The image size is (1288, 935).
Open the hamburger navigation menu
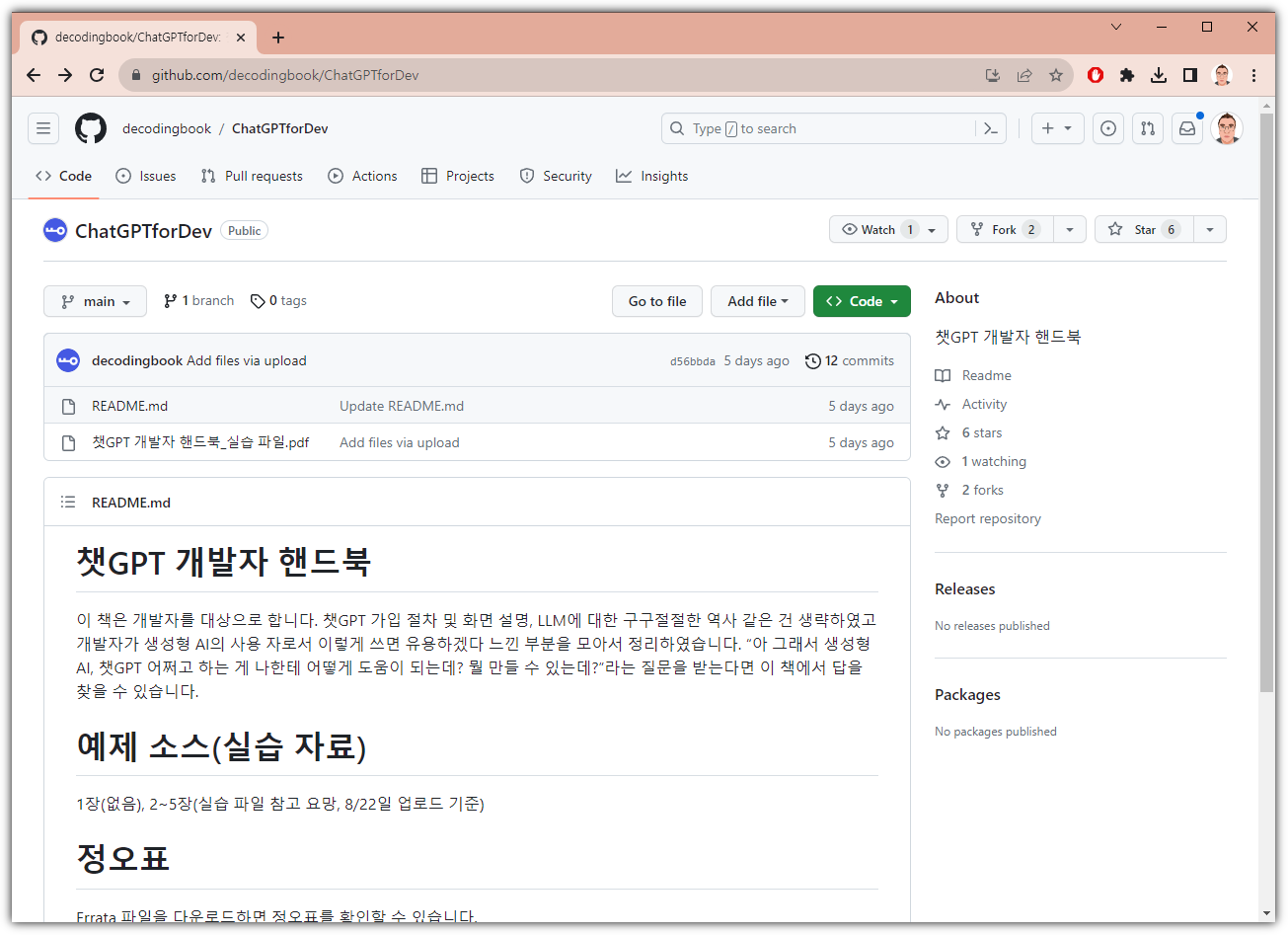coord(43,128)
